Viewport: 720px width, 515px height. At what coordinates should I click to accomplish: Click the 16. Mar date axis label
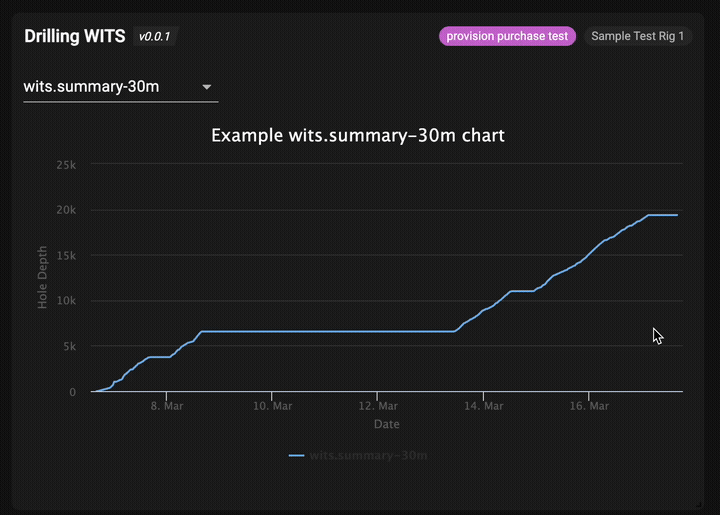(x=589, y=406)
